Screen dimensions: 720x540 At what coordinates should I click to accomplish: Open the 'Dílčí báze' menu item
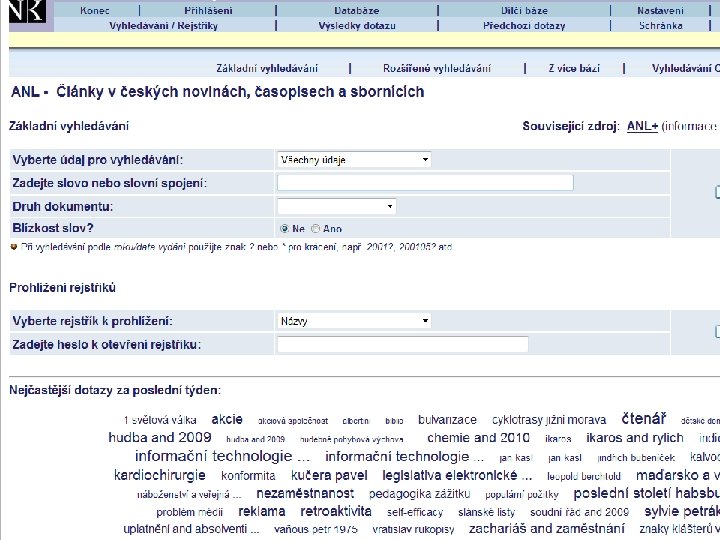[x=524, y=10]
